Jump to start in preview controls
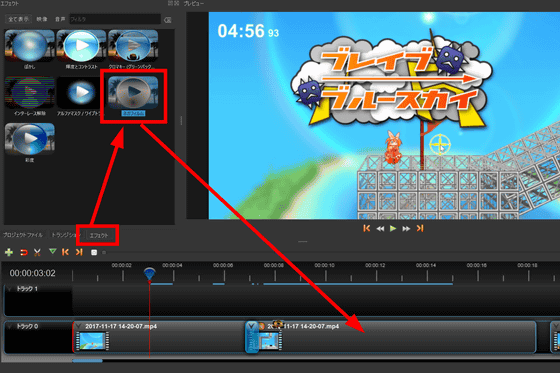The width and height of the screenshot is (560, 373). pos(366,228)
